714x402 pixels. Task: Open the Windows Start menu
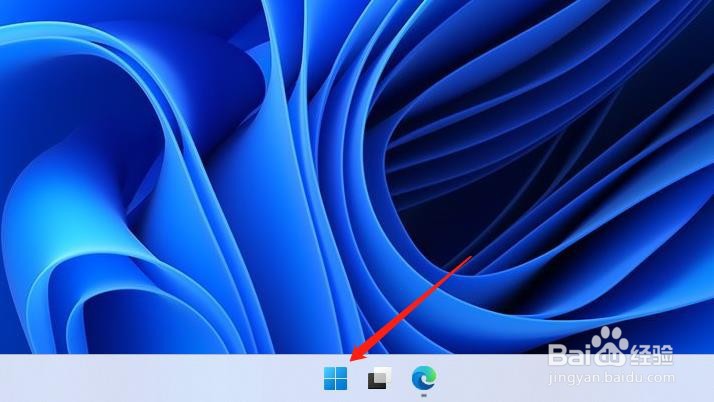tap(335, 379)
